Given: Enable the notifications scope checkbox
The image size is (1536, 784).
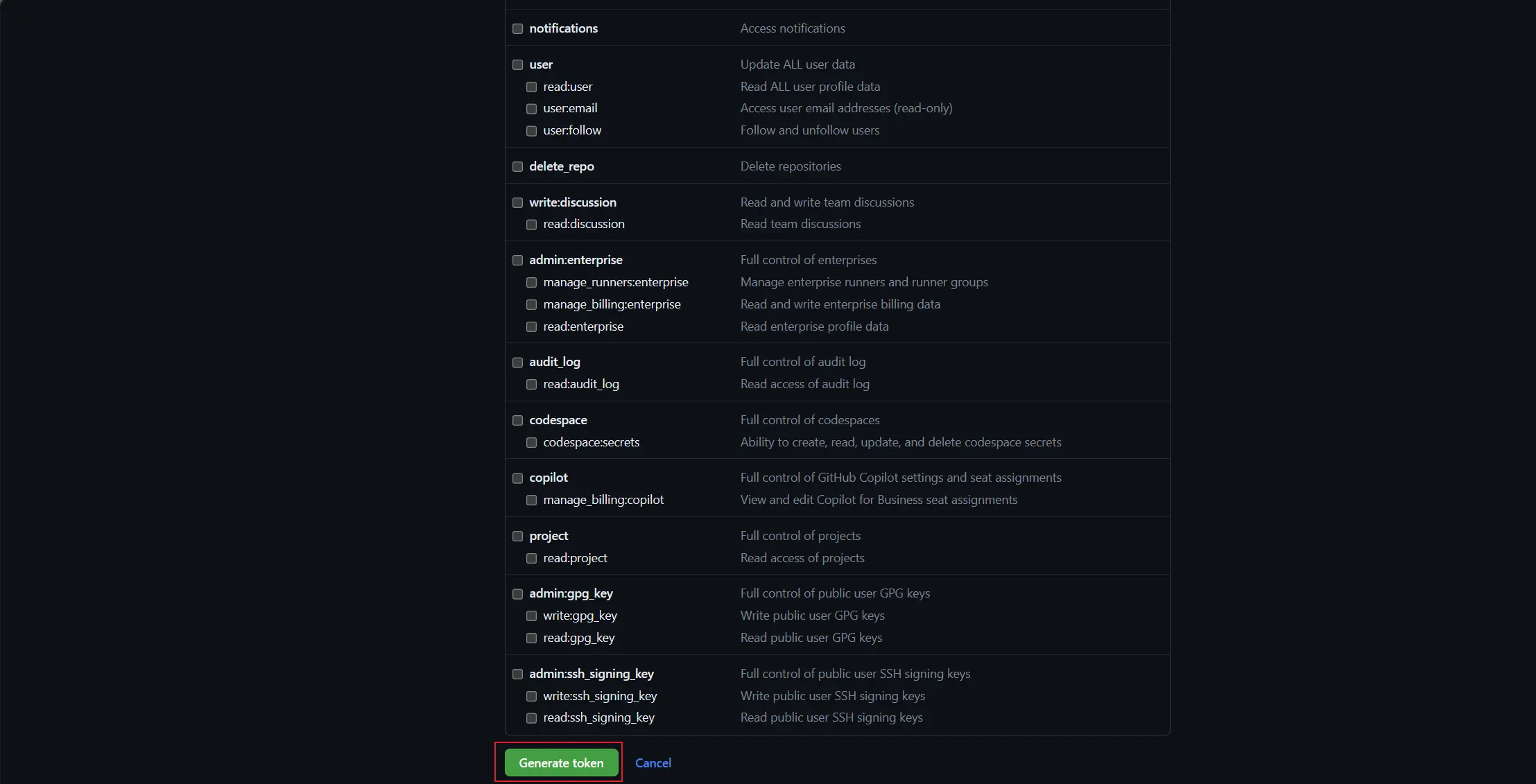Looking at the screenshot, I should tap(517, 28).
